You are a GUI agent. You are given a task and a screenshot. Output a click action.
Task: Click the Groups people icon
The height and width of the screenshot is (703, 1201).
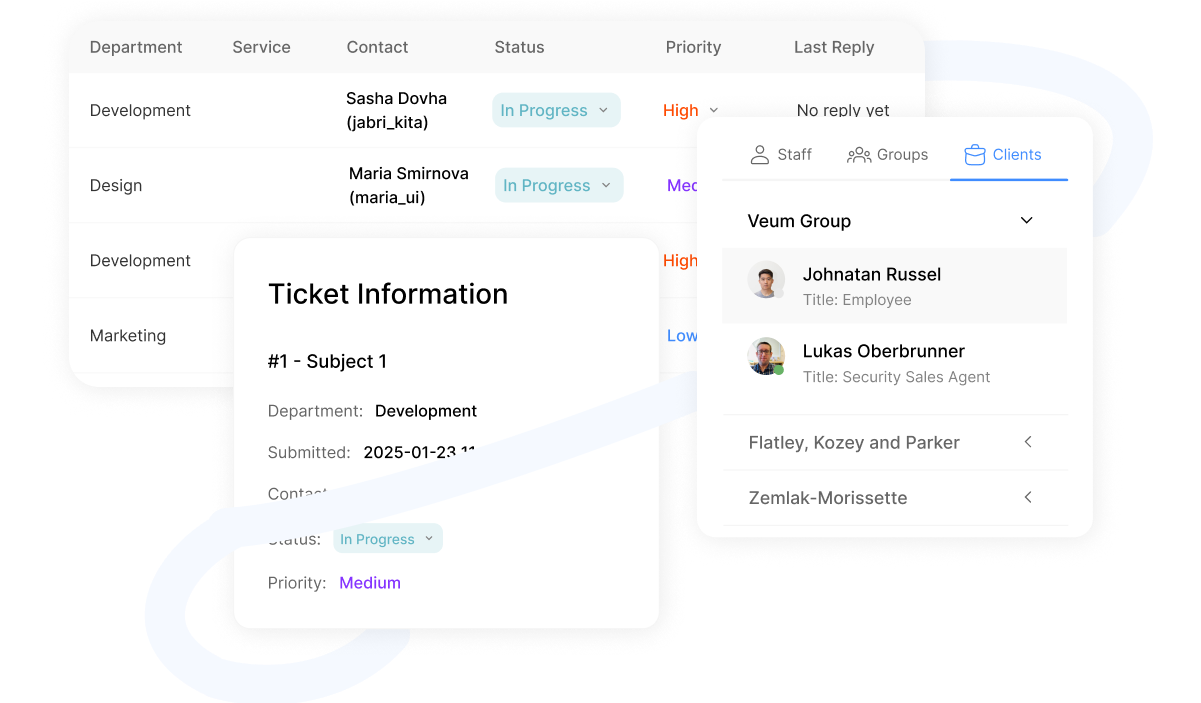(x=859, y=155)
